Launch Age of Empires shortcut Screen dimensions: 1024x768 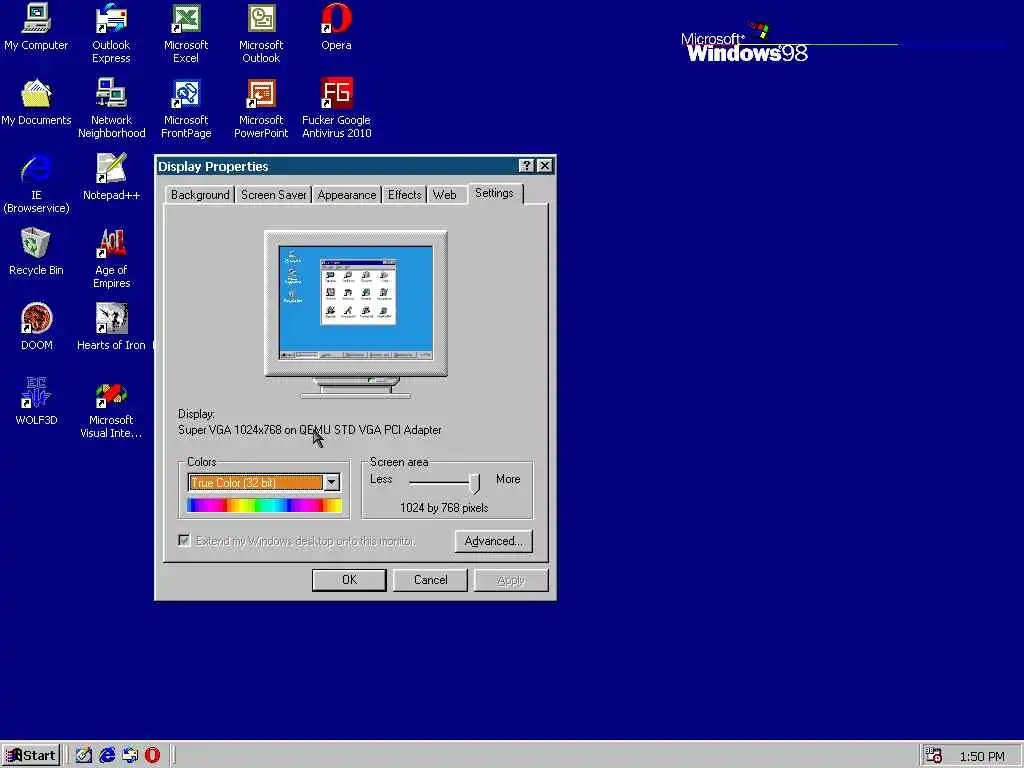pyautogui.click(x=111, y=258)
